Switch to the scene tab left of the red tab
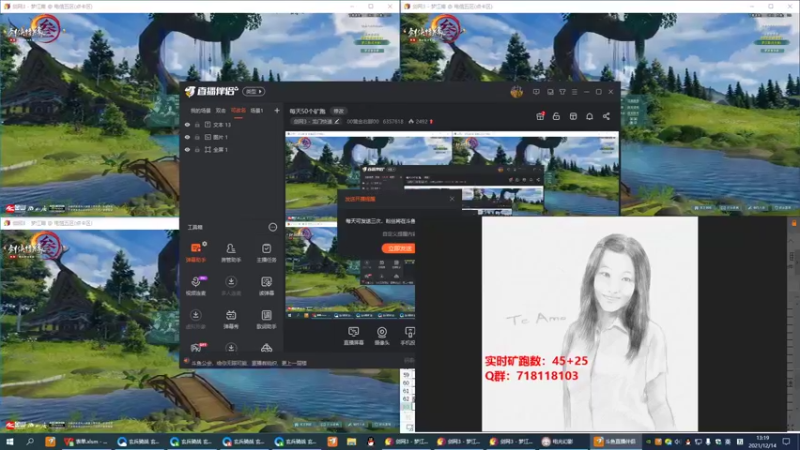Screen dimensions: 800x450 220,111
